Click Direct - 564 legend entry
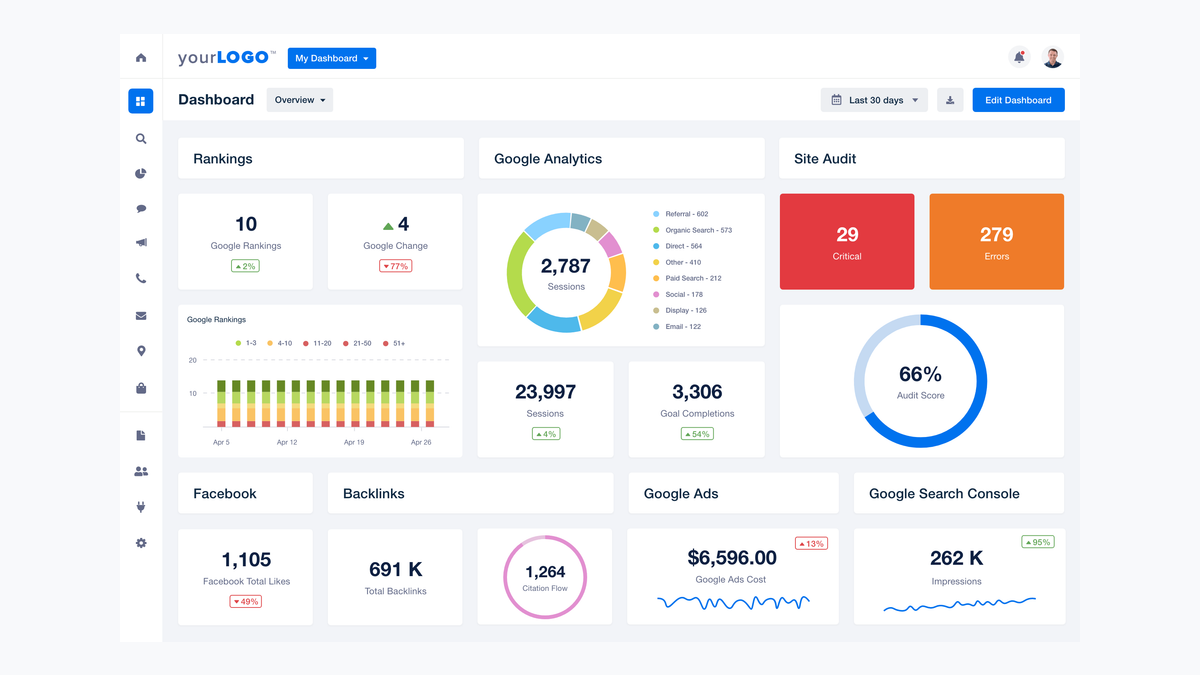 (x=678, y=246)
